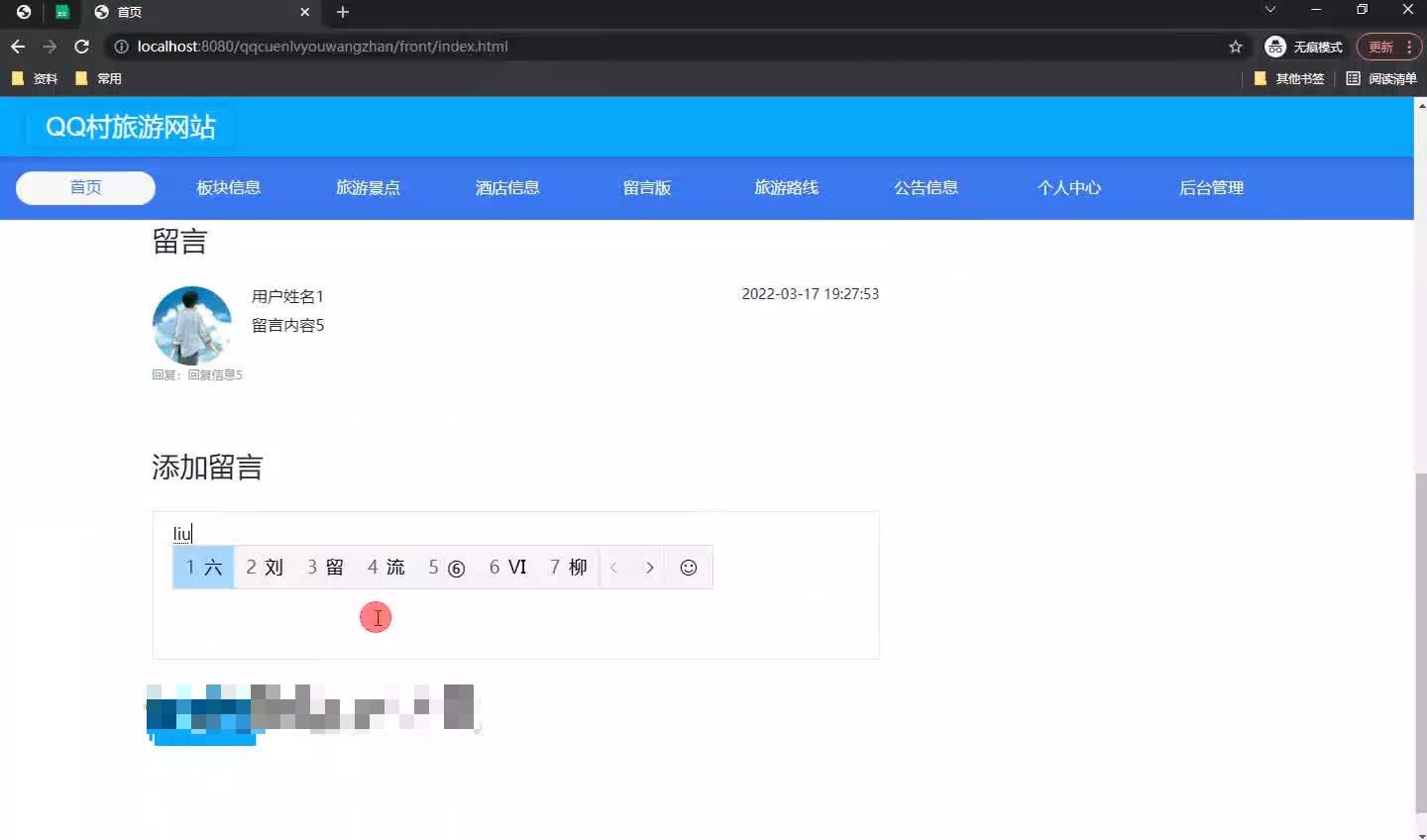Viewport: 1427px width, 840px height.
Task: Click the 2022-03-17 19:27:53 timestamp
Action: [810, 294]
